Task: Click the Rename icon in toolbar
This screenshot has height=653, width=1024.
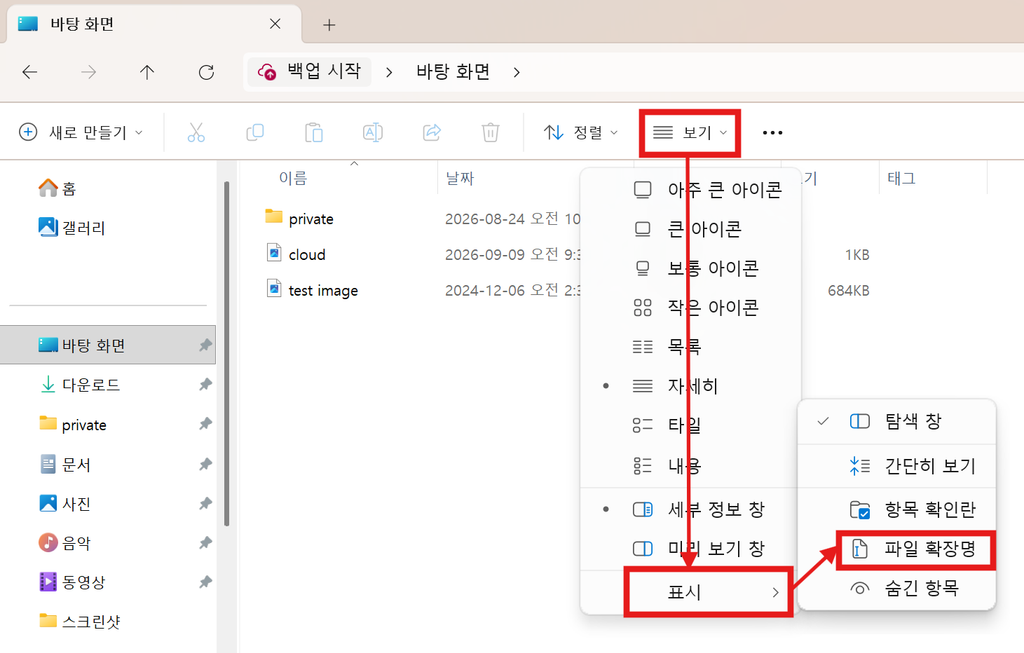Action: (373, 133)
